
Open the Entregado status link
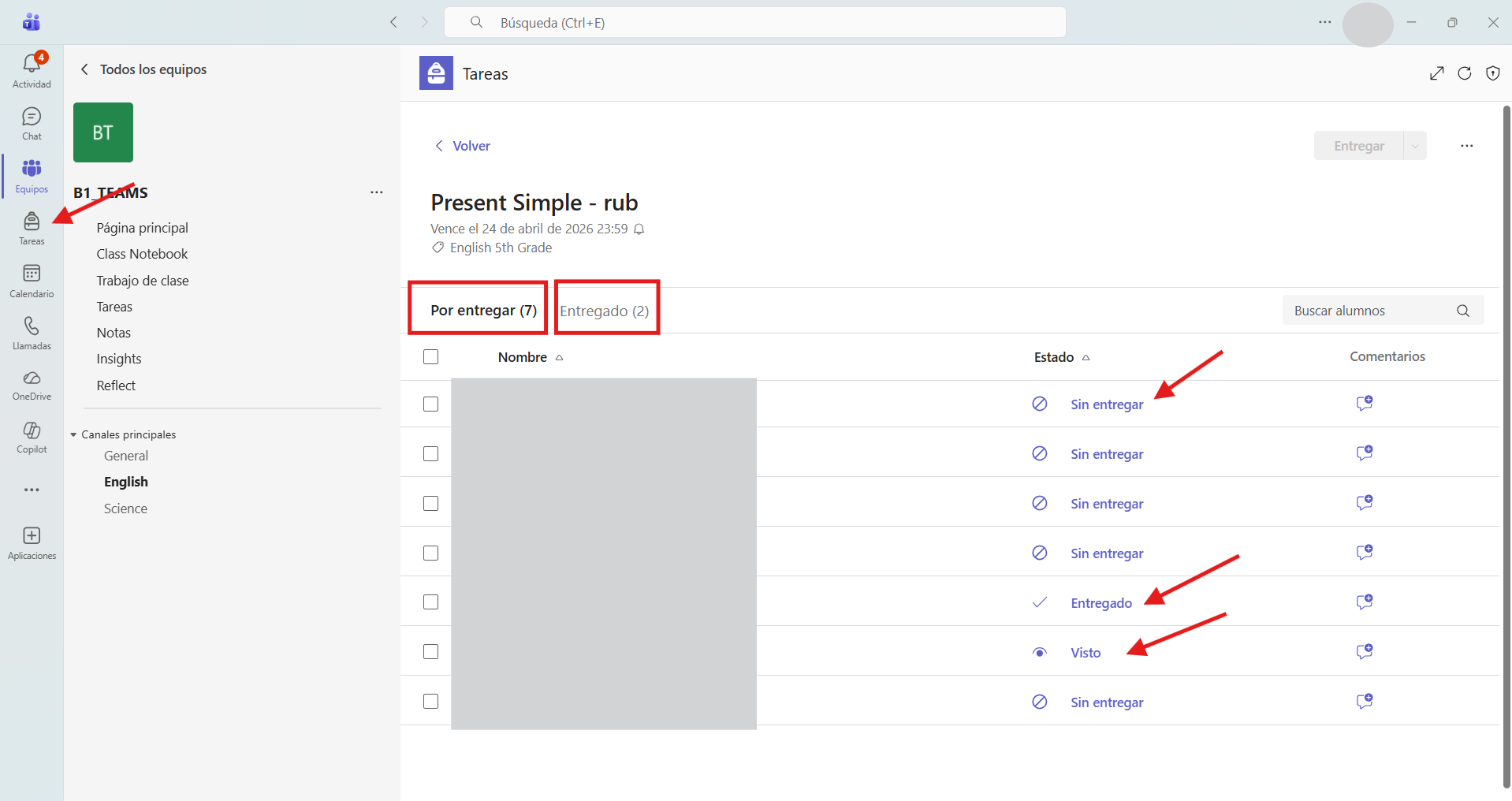coord(1101,603)
